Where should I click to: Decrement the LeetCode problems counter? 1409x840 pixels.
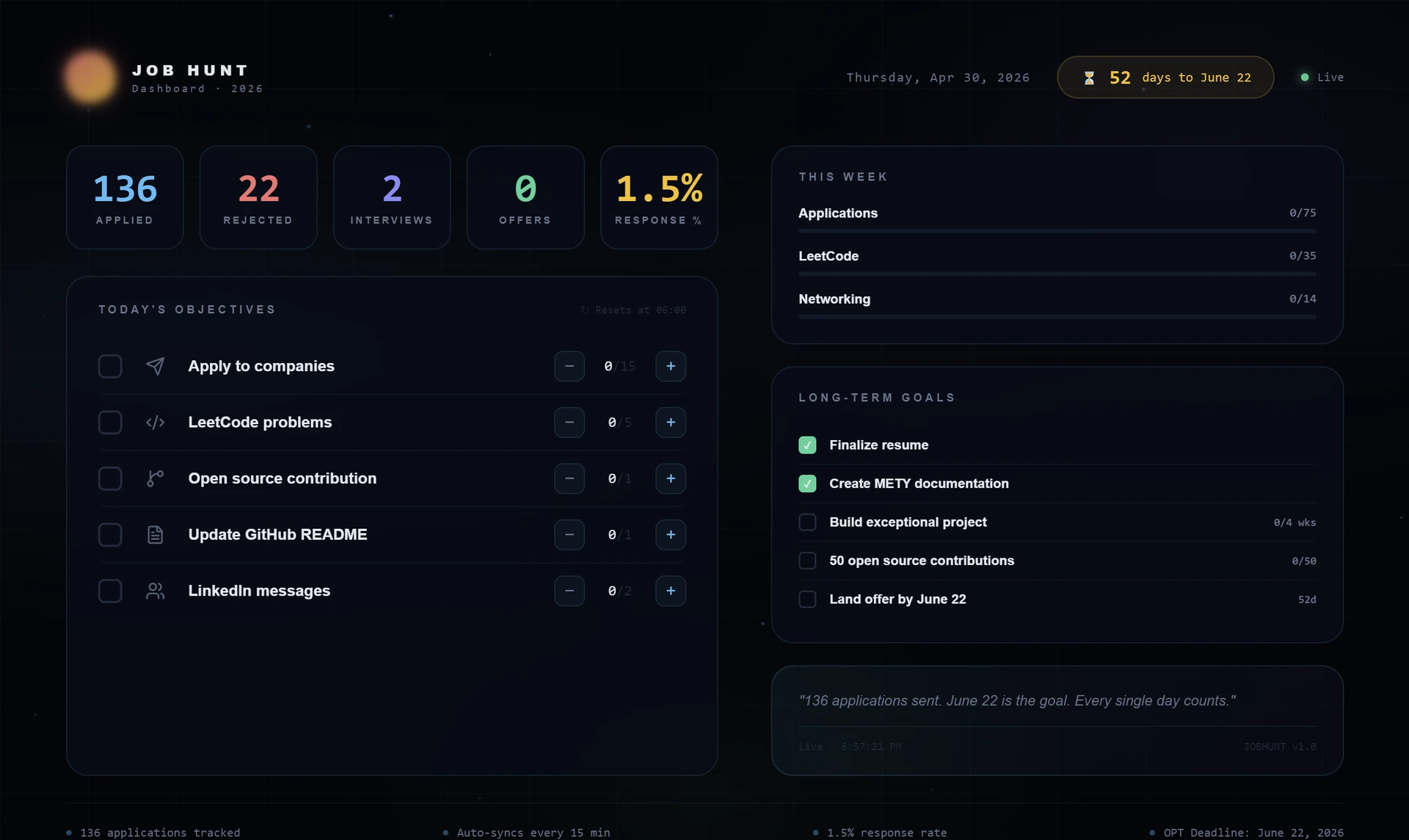click(569, 423)
